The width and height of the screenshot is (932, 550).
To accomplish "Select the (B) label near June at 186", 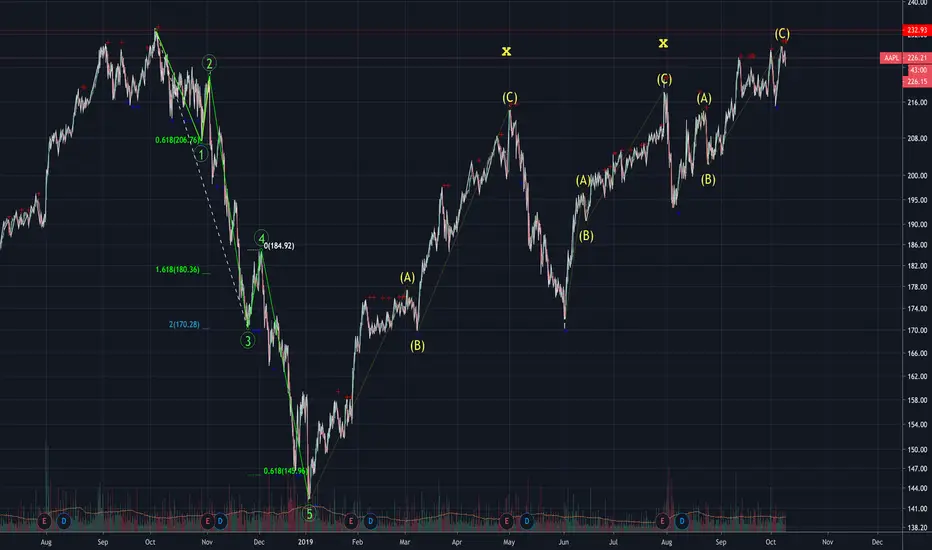I will click(x=586, y=236).
